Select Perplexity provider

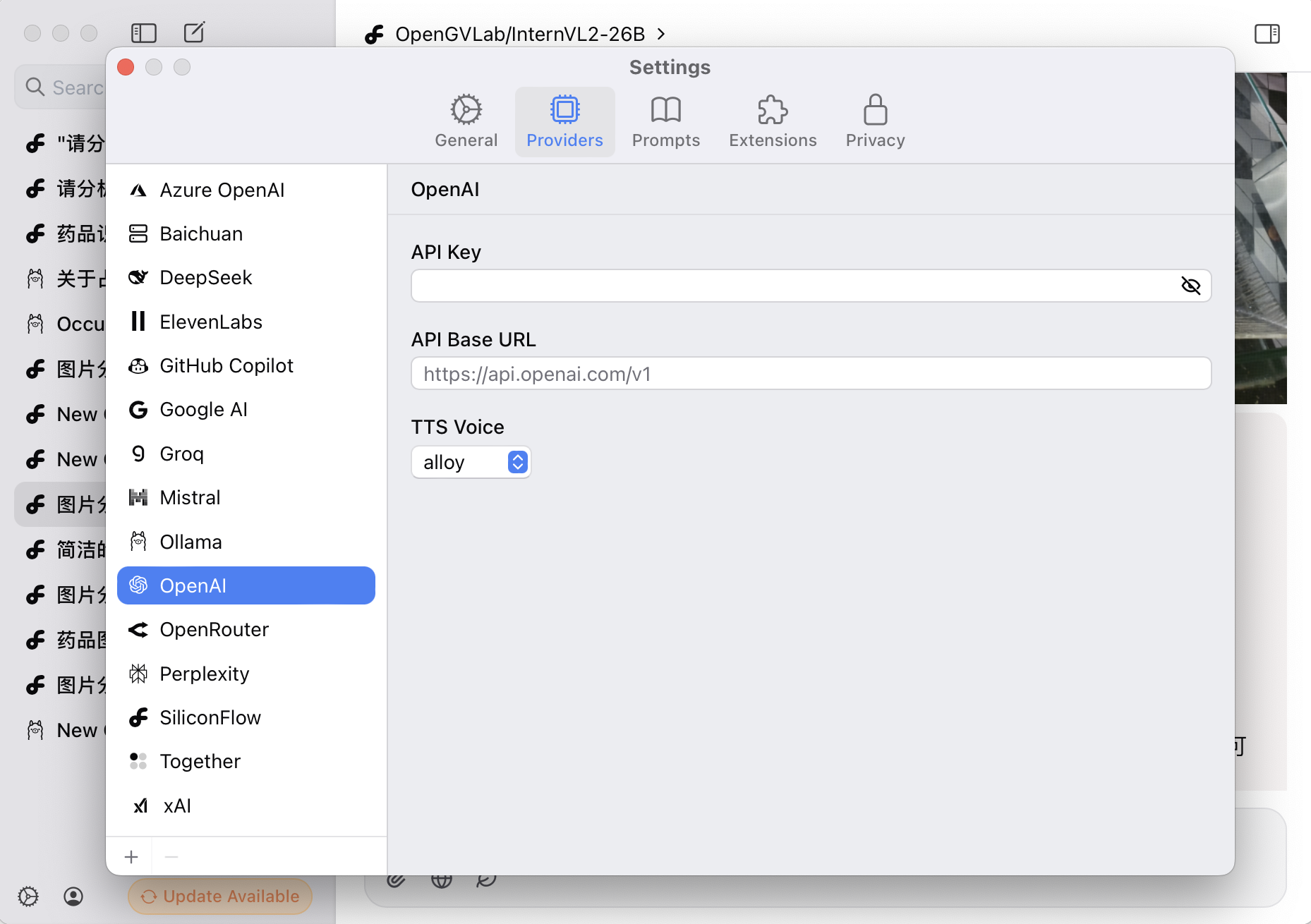246,674
